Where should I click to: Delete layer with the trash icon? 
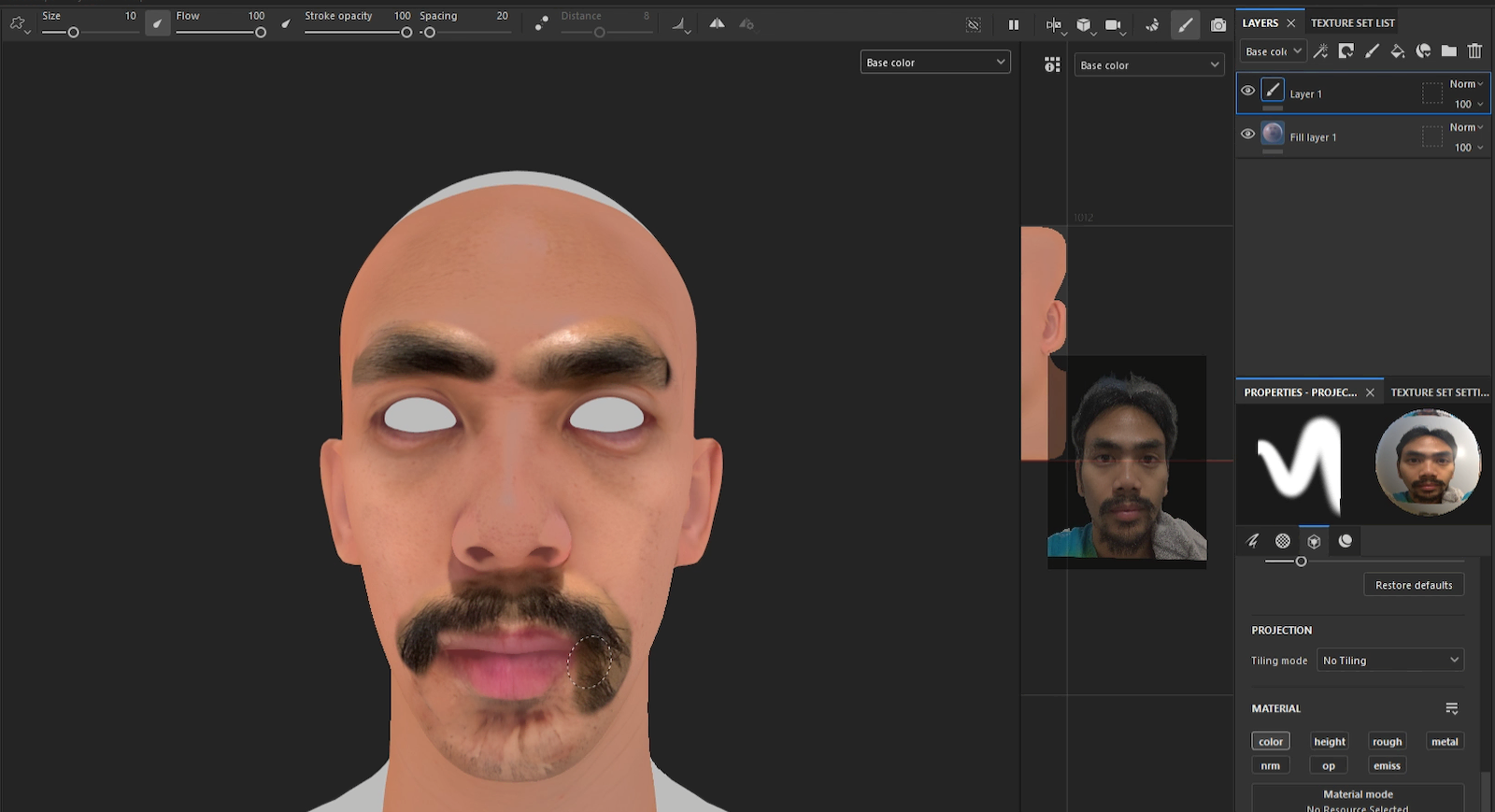1474,51
